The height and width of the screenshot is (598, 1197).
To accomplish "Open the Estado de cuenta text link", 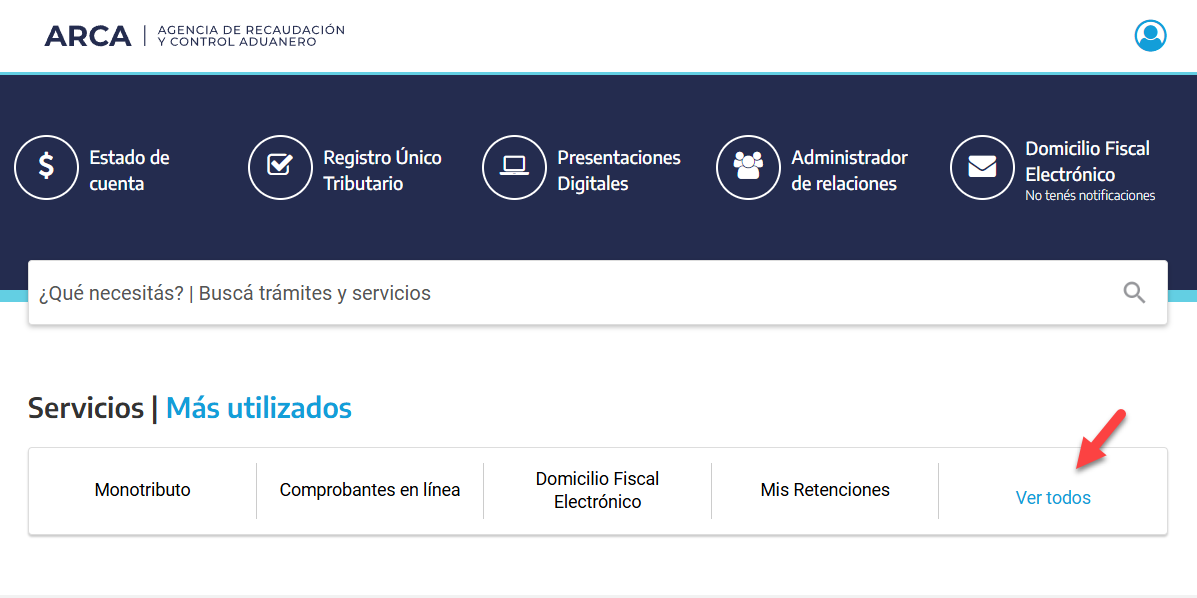I will (129, 171).
